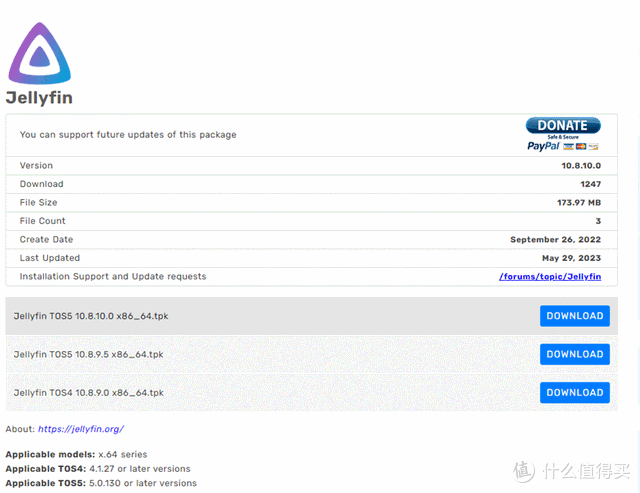Click the support future updates message
The width and height of the screenshot is (640, 493).
click(x=128, y=135)
